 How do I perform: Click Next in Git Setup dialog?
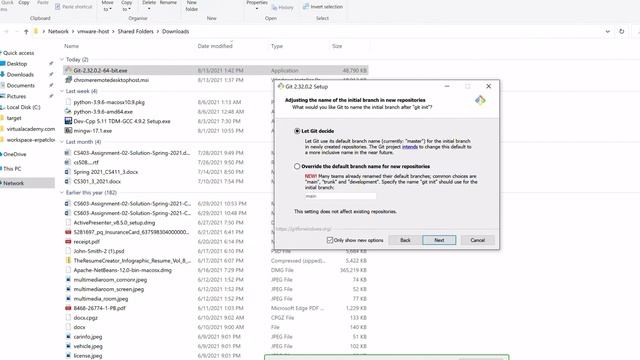[439, 240]
